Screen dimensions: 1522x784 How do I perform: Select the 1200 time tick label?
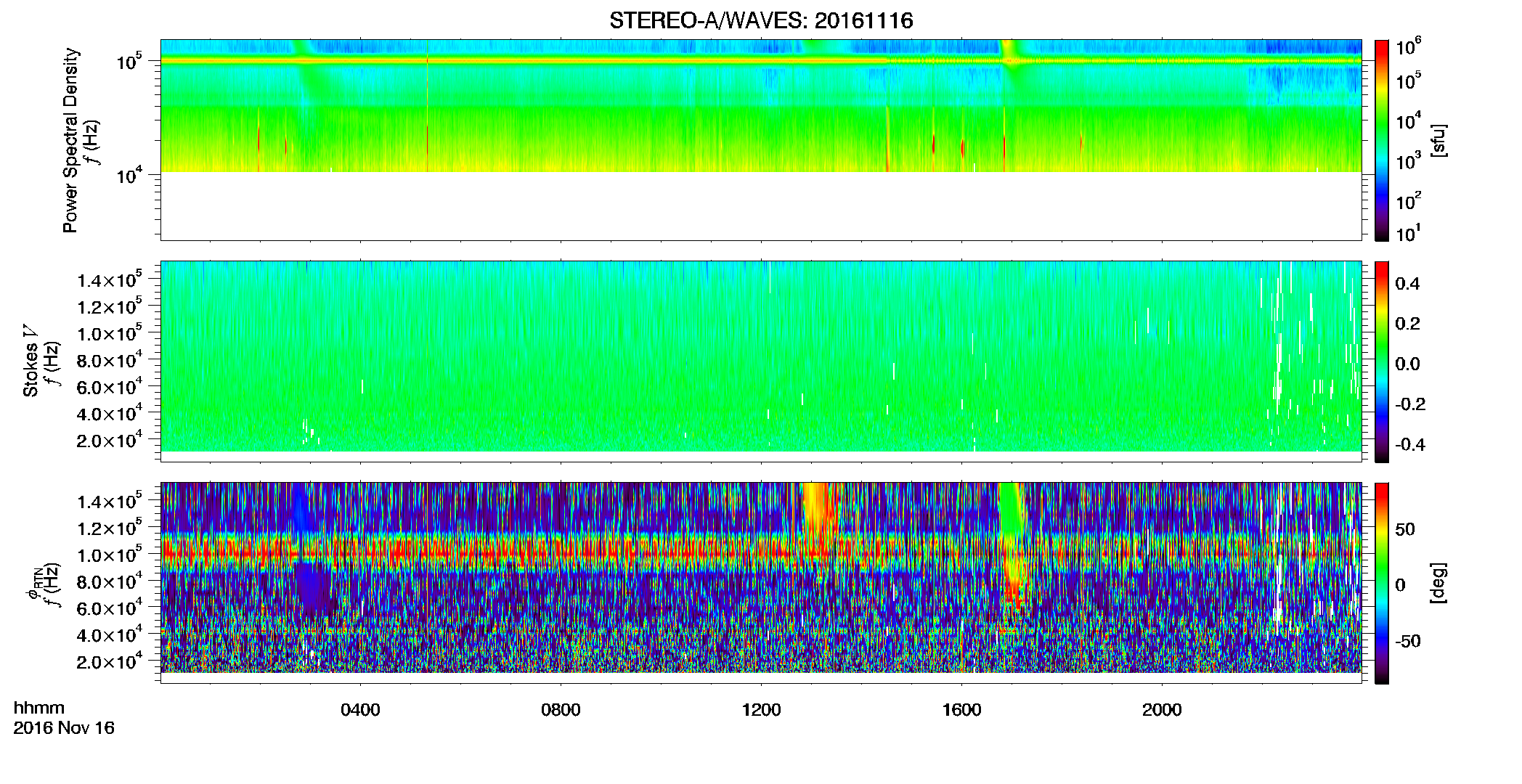coord(761,710)
